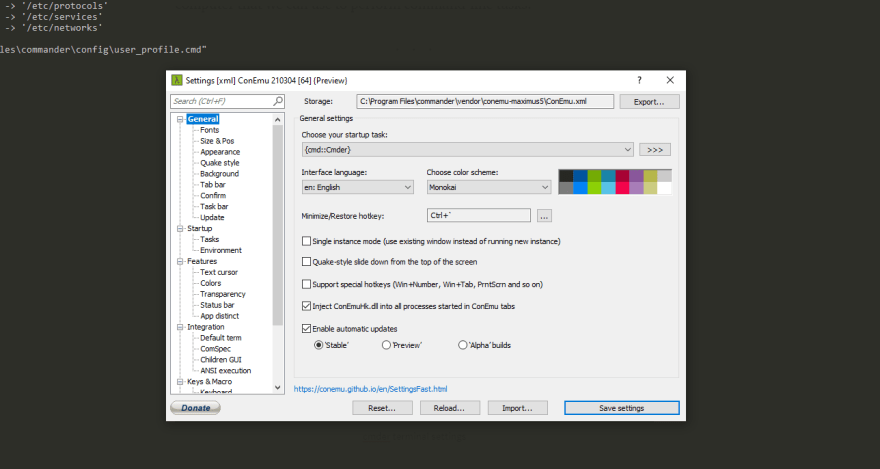
Task: Select App distinct in settings tree
Action: pos(219,316)
